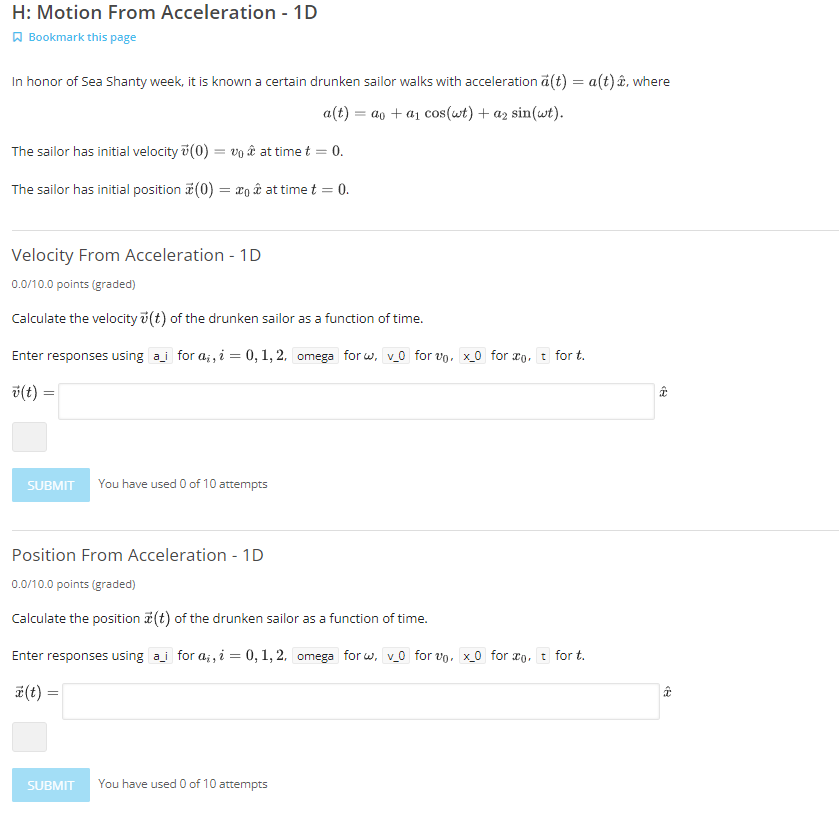Click the v_0 code chip in position instructions

(x=395, y=655)
